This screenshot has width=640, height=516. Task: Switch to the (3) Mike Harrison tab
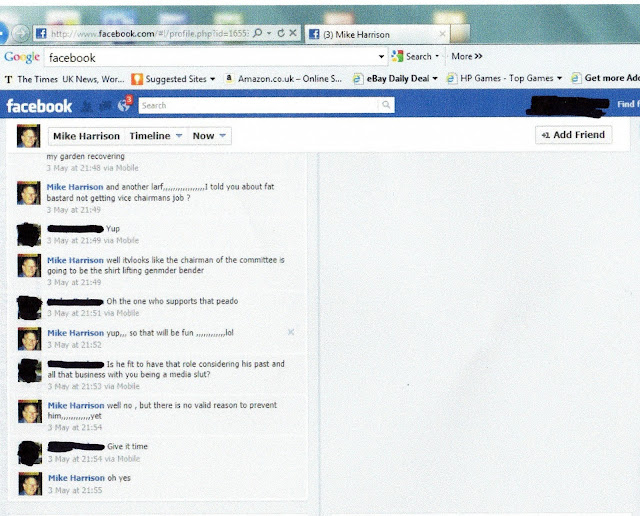[378, 34]
